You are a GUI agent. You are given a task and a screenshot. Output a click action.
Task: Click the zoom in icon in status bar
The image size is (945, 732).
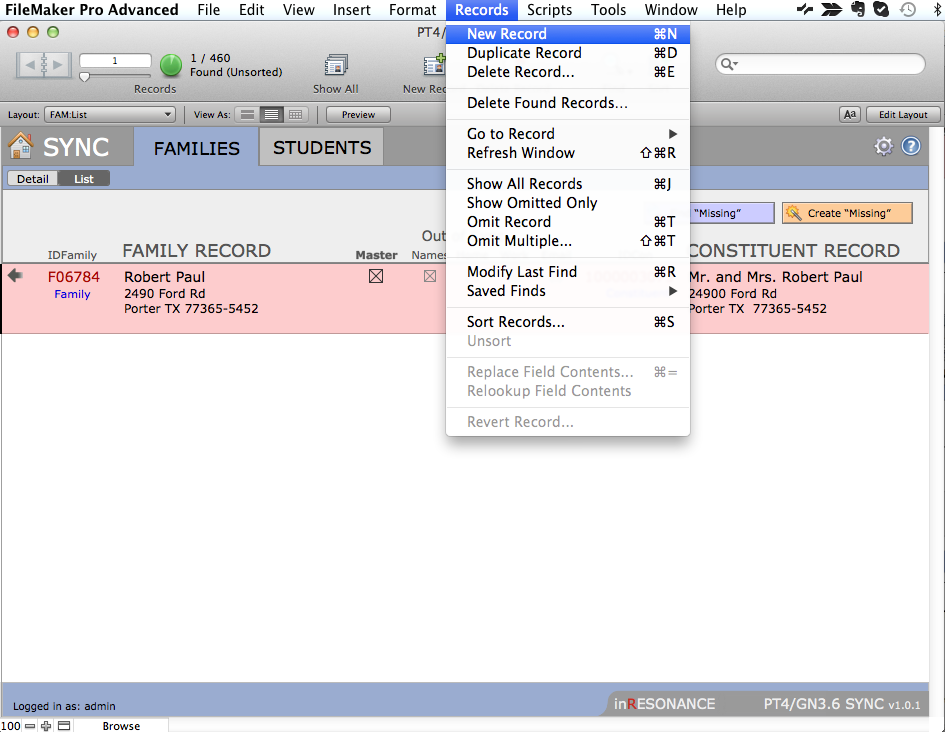pos(46,726)
